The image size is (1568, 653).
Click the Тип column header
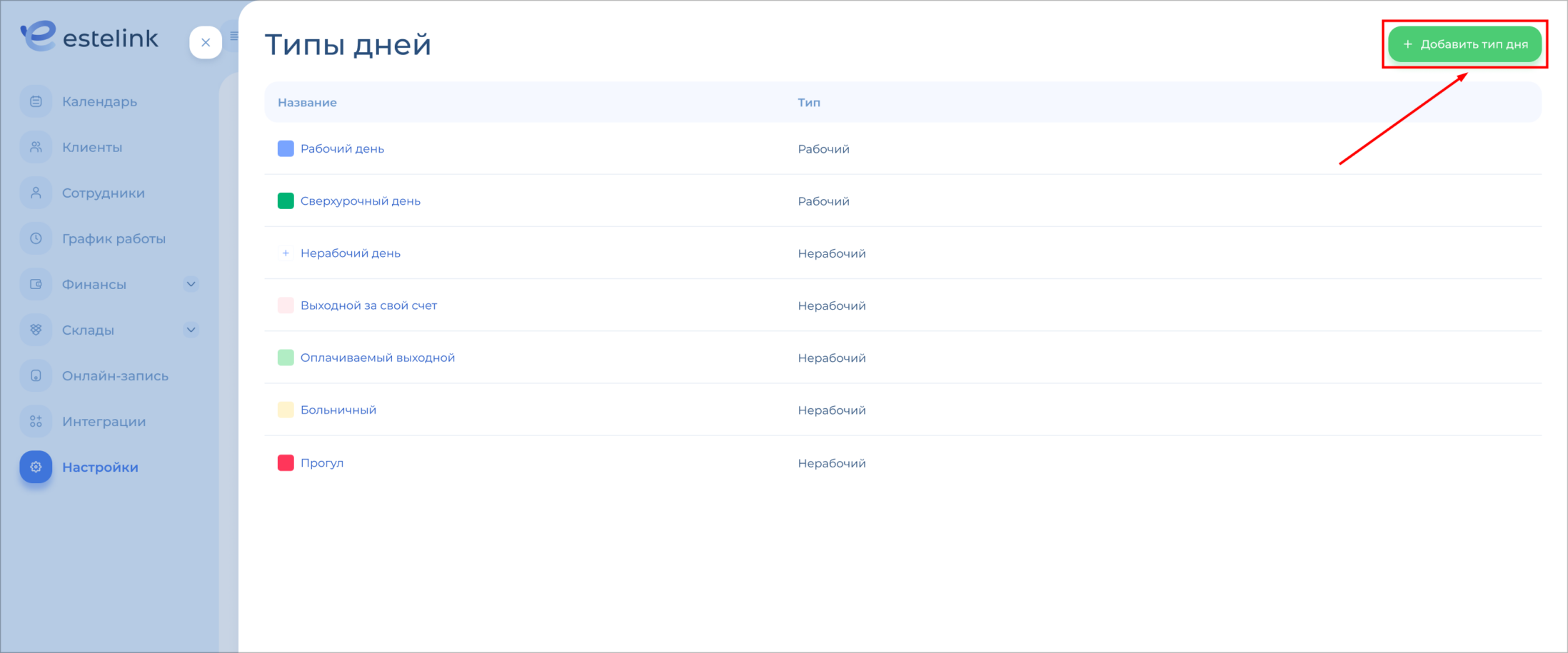[809, 102]
